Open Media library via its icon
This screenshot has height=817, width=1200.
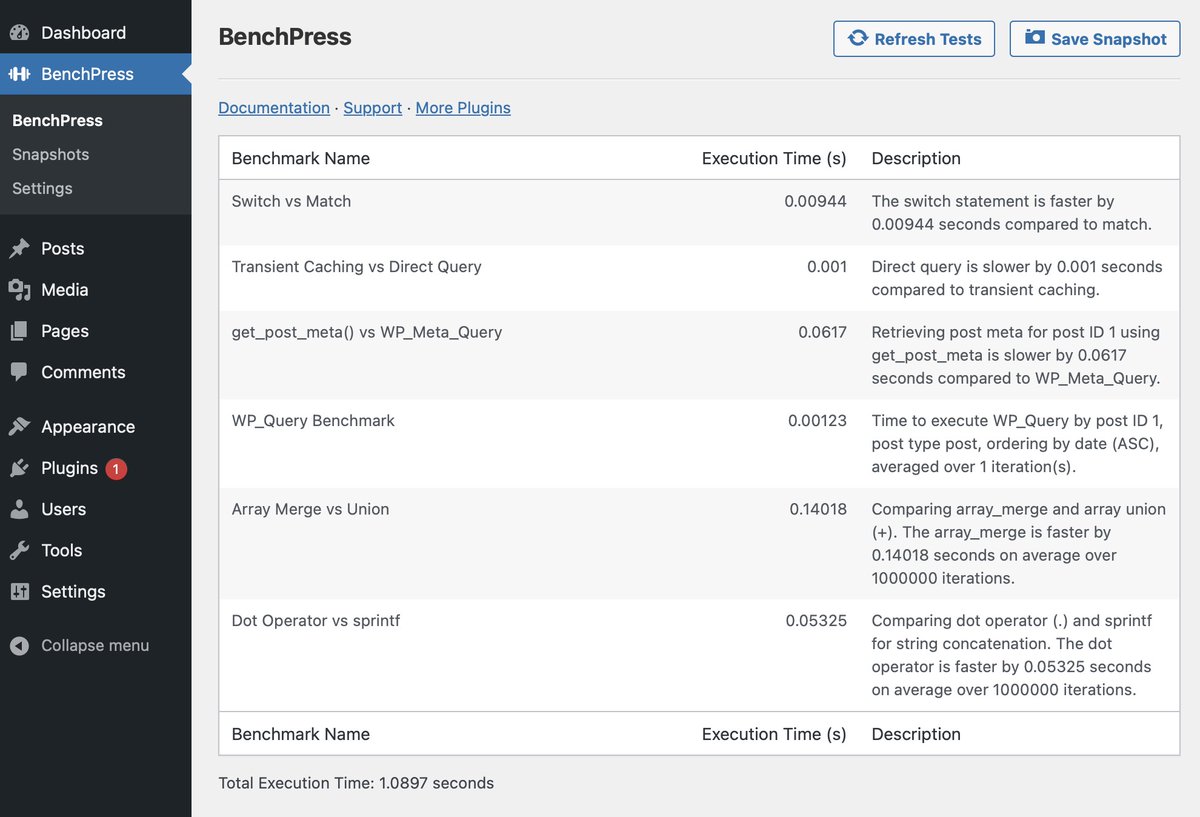pyautogui.click(x=19, y=290)
